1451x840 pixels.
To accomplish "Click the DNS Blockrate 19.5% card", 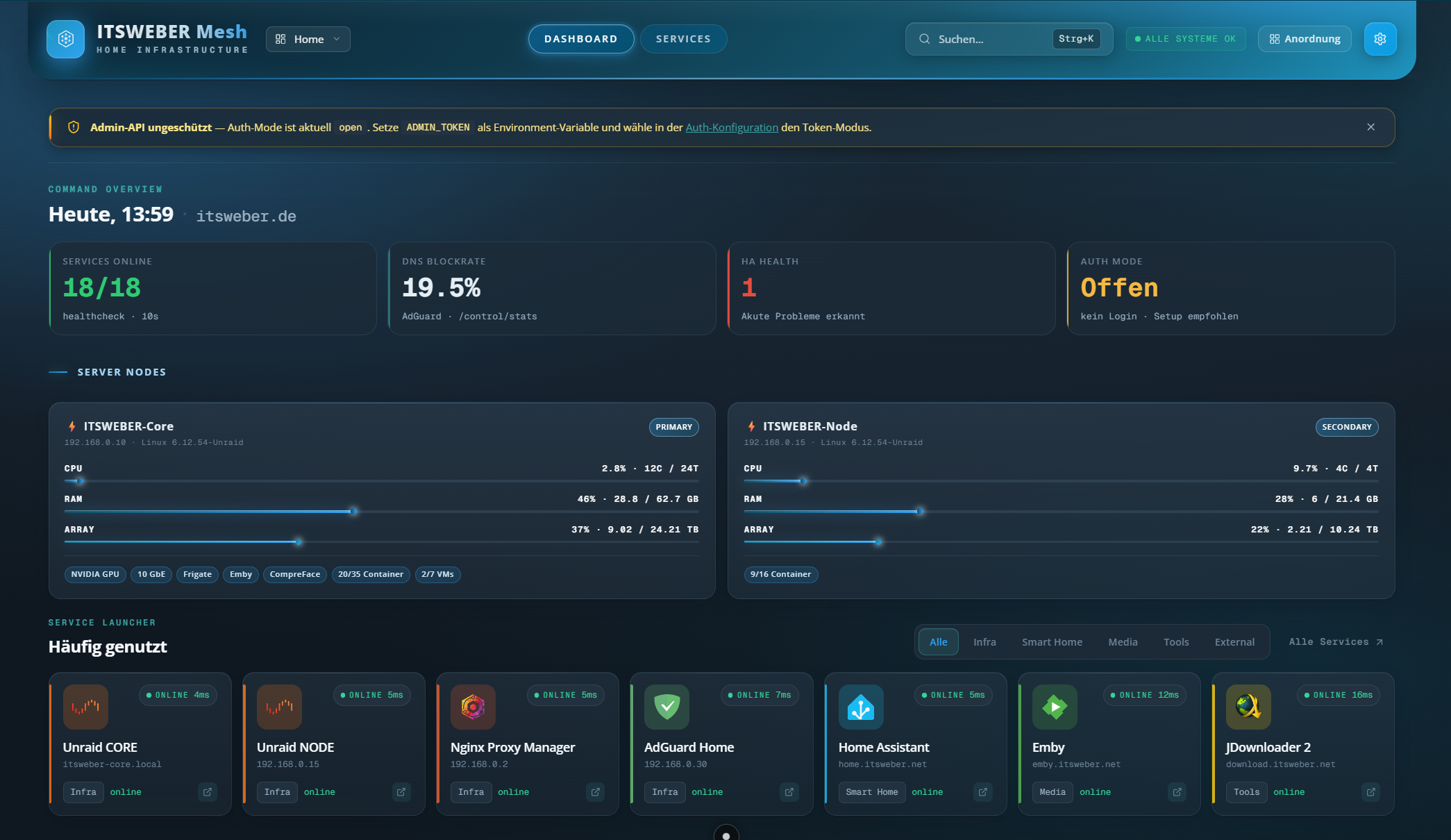I will pyautogui.click(x=552, y=288).
